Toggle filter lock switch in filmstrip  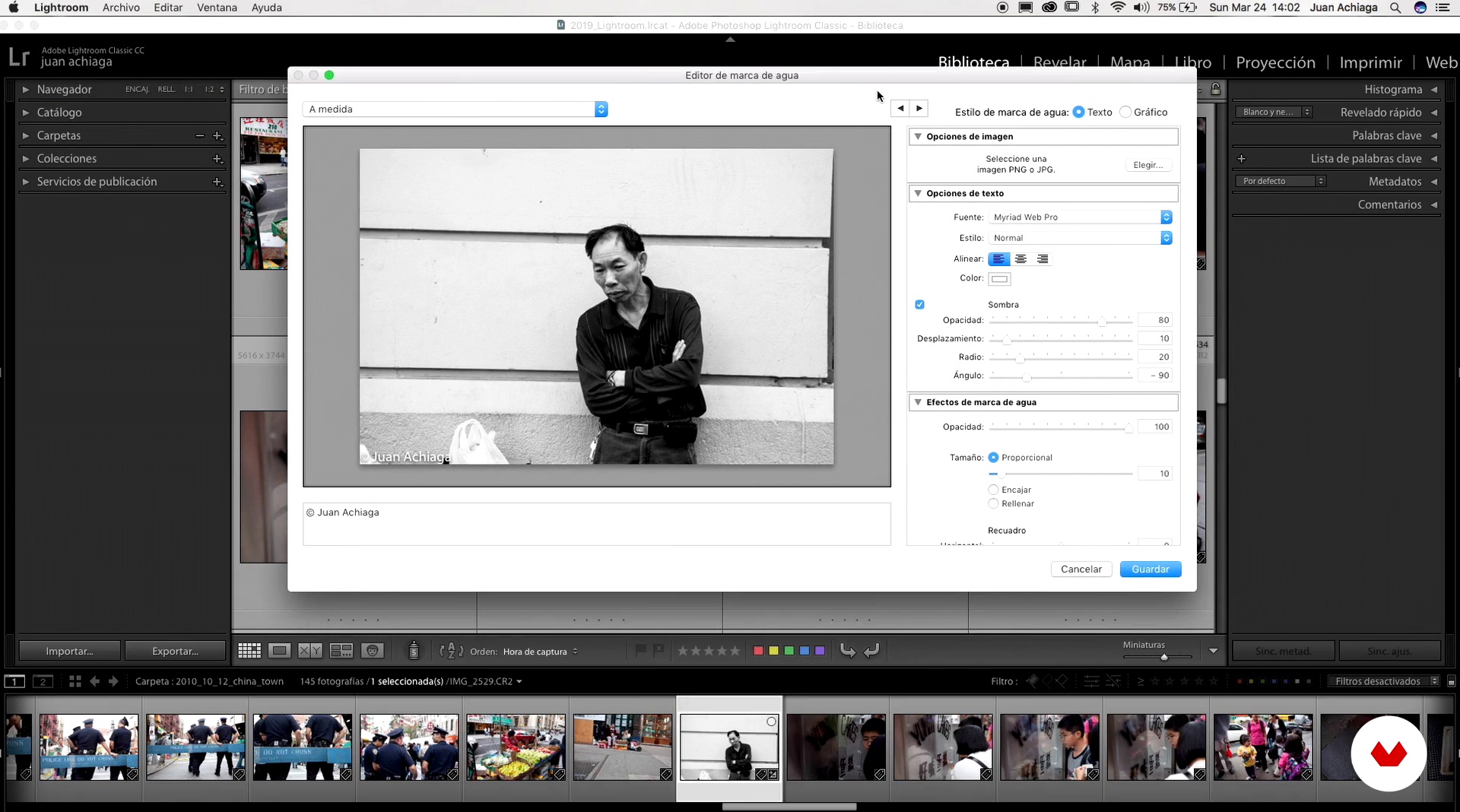(x=1451, y=681)
